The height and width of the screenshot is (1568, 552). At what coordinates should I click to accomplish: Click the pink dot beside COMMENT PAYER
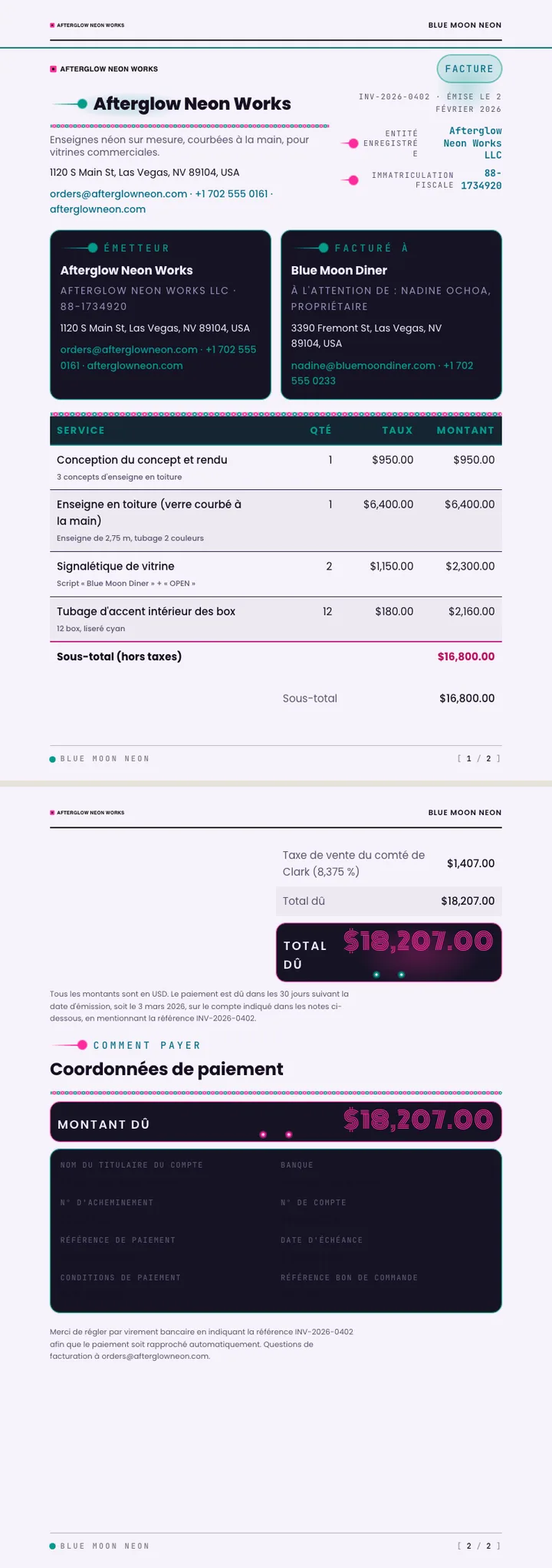(82, 1045)
